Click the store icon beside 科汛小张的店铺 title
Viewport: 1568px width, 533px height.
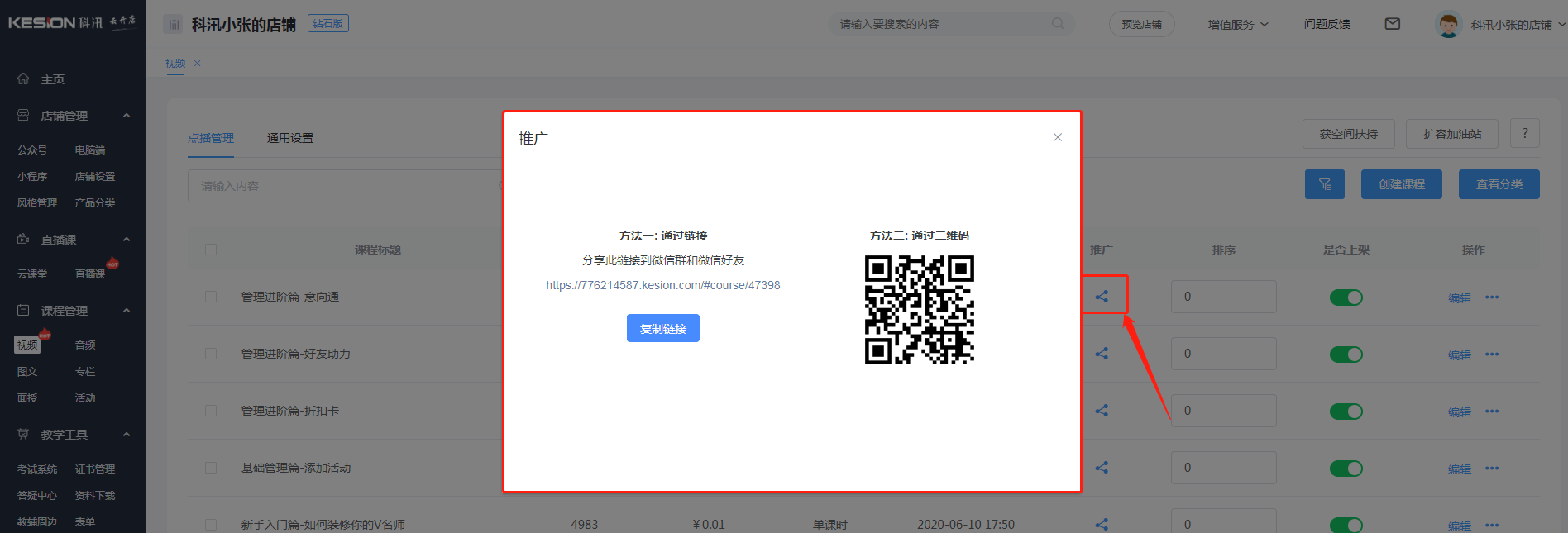174,25
